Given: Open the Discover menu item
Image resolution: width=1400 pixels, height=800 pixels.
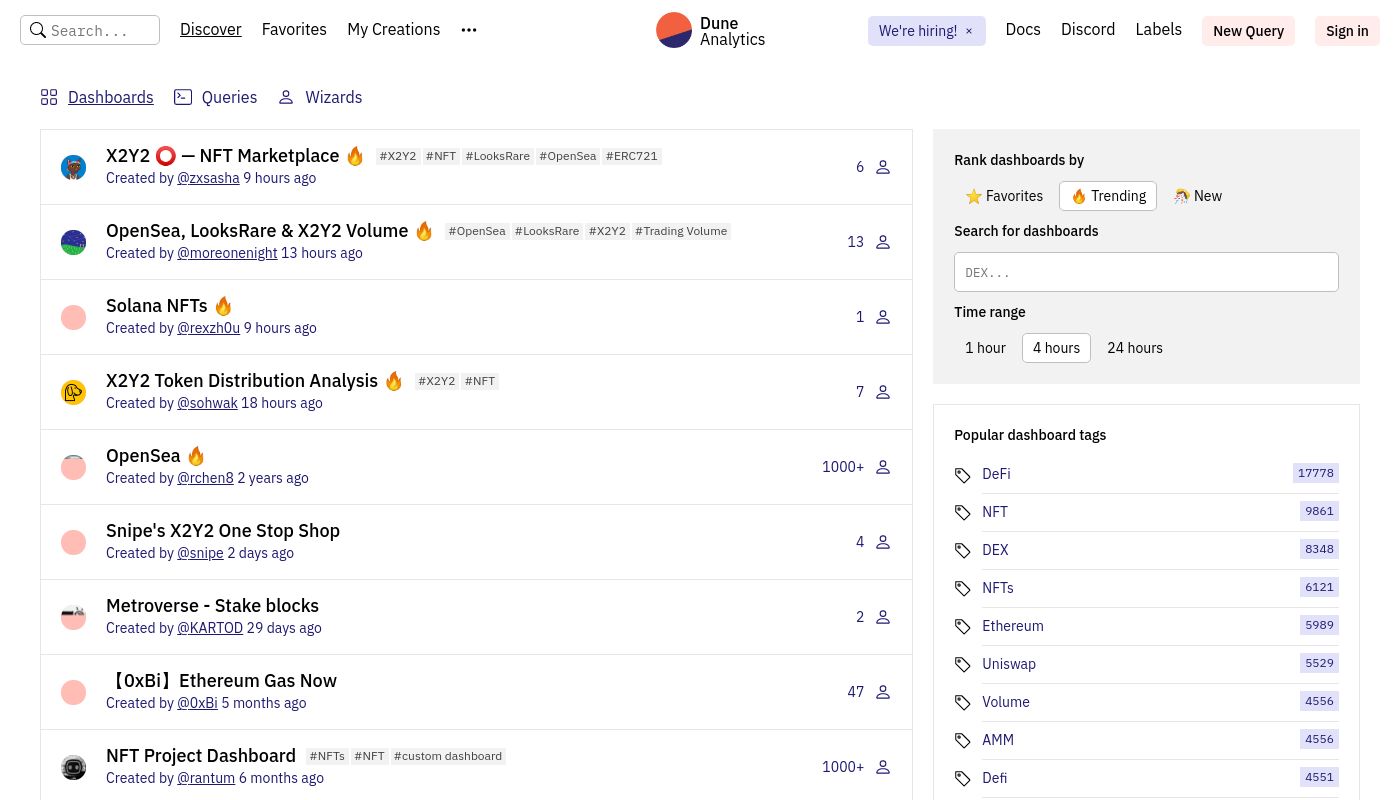Looking at the screenshot, I should [x=211, y=30].
